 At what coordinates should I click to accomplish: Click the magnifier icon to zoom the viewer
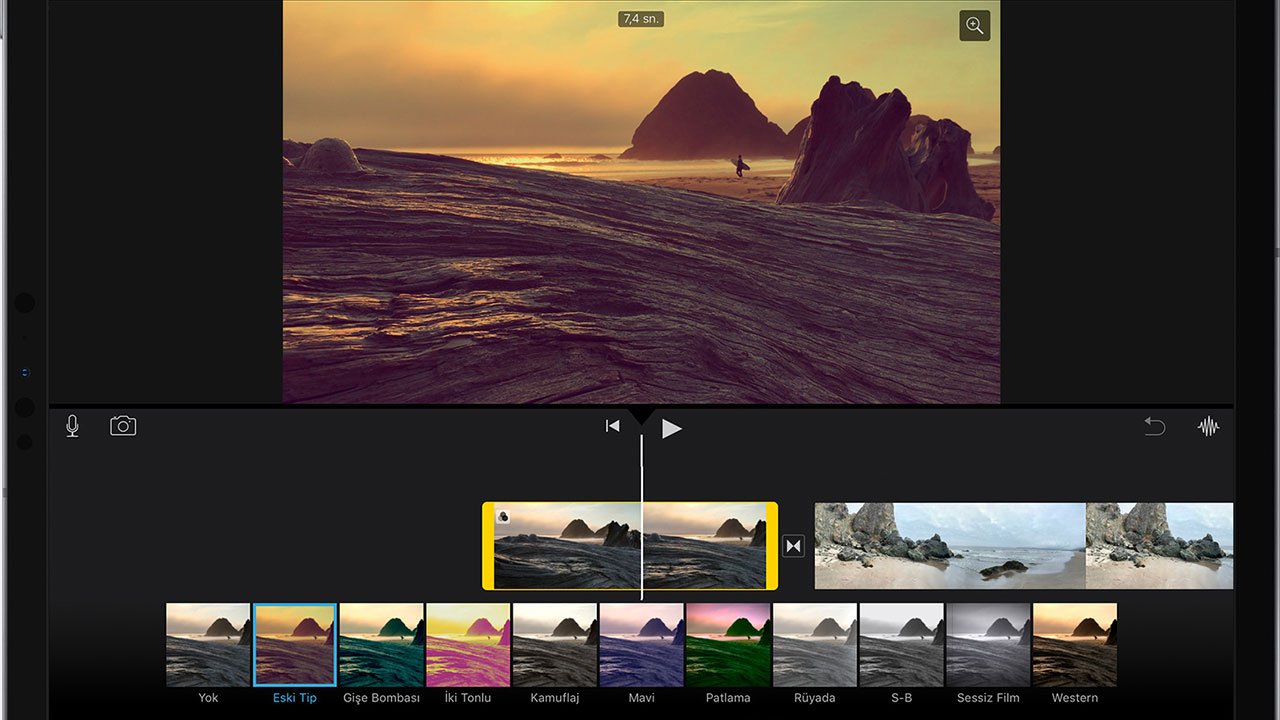[x=974, y=26]
